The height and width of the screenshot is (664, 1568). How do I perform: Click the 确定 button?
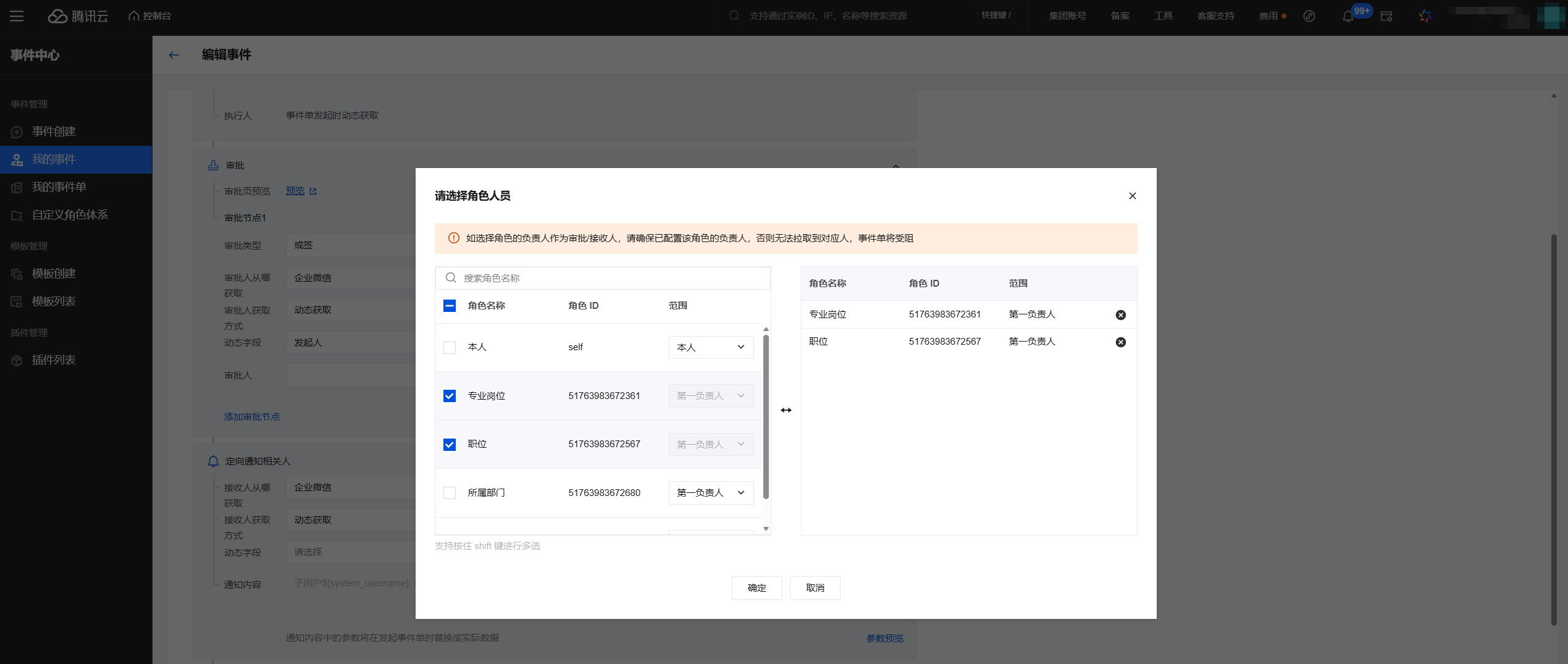coord(757,588)
